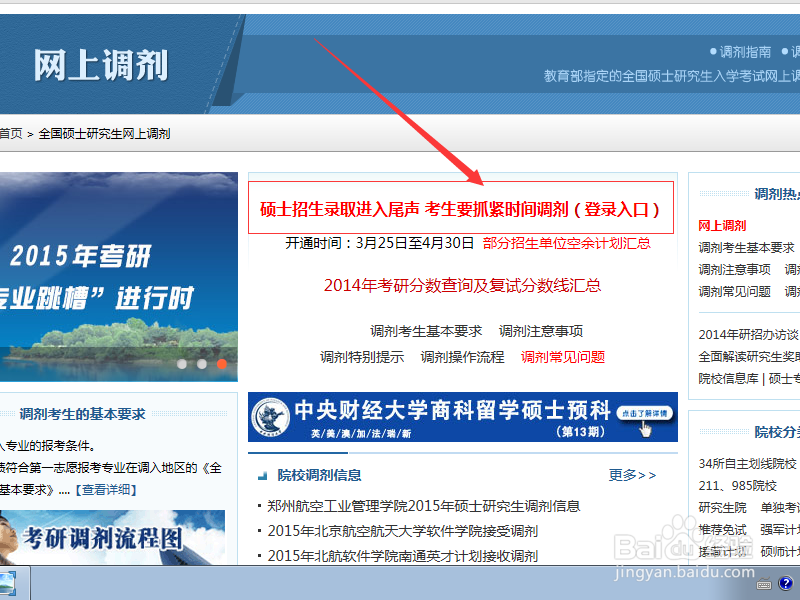
Task: Open 部分招生单位空余计划汇总 link
Action: click(566, 243)
